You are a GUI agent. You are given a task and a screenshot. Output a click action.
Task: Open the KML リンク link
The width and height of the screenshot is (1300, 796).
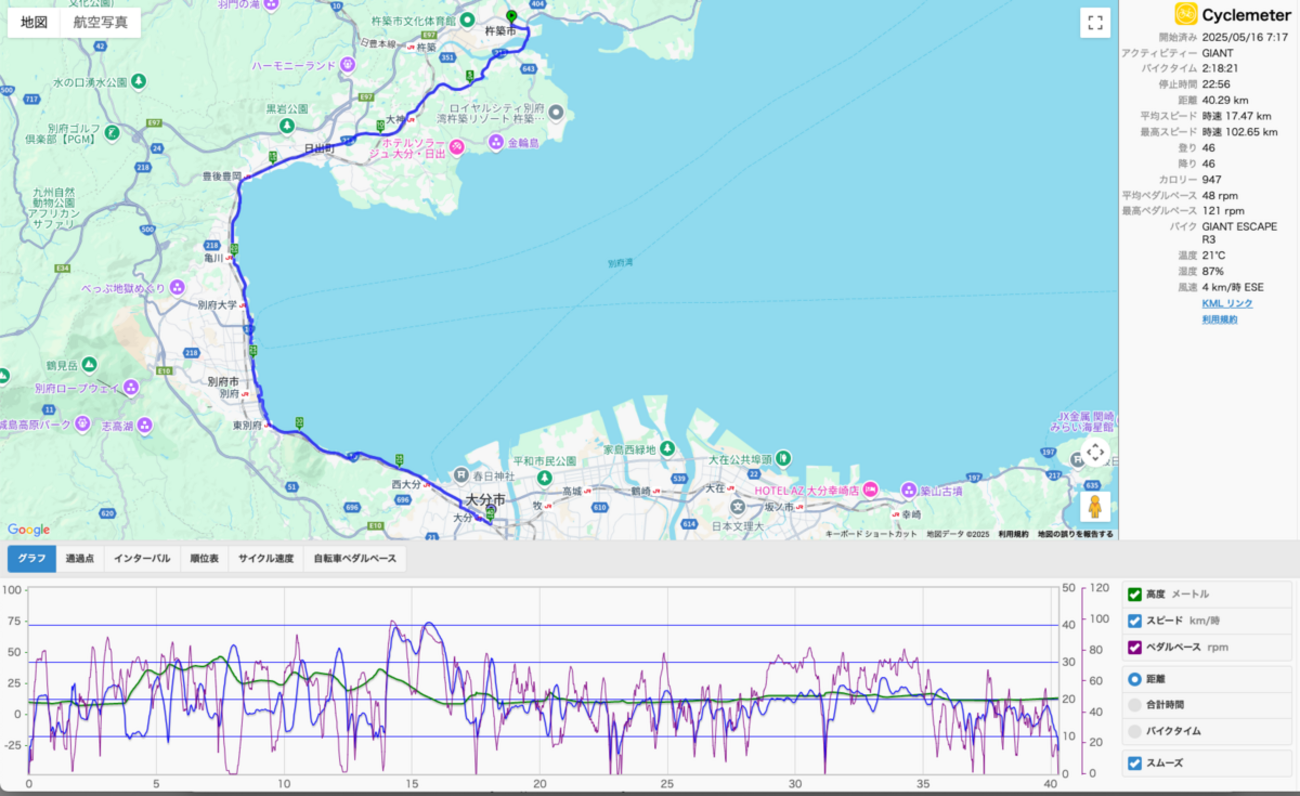[1227, 303]
